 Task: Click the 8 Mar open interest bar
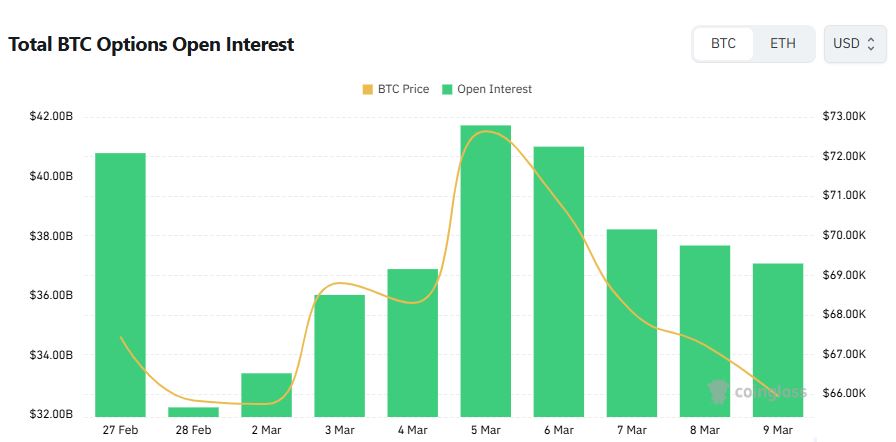704,330
